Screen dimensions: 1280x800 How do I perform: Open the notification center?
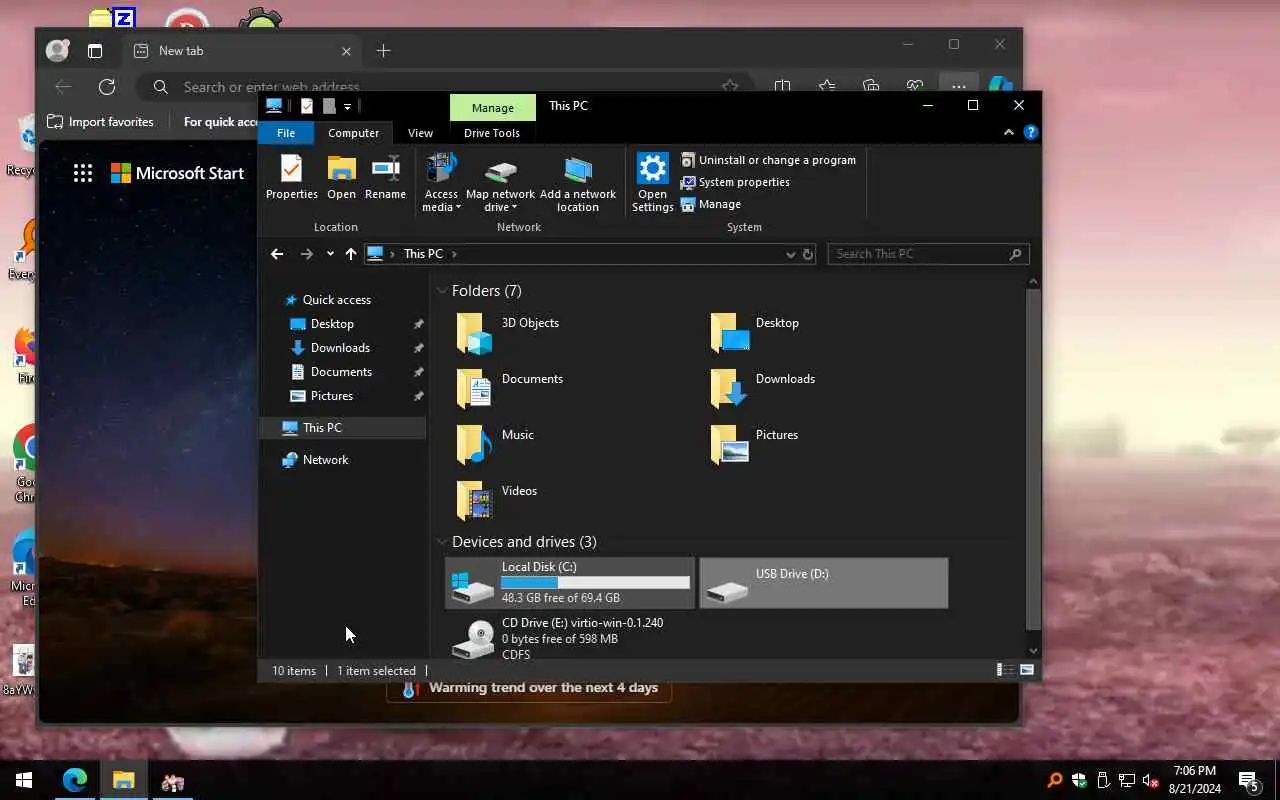coord(1248,780)
